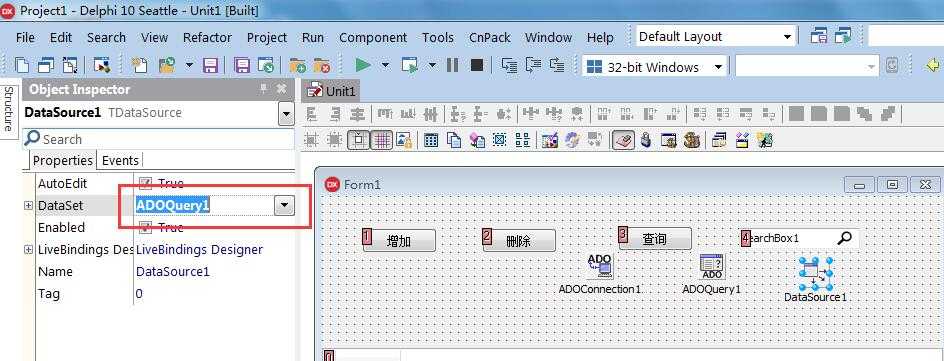Open the Project menu
Image resolution: width=944 pixels, height=361 pixels.
click(267, 37)
